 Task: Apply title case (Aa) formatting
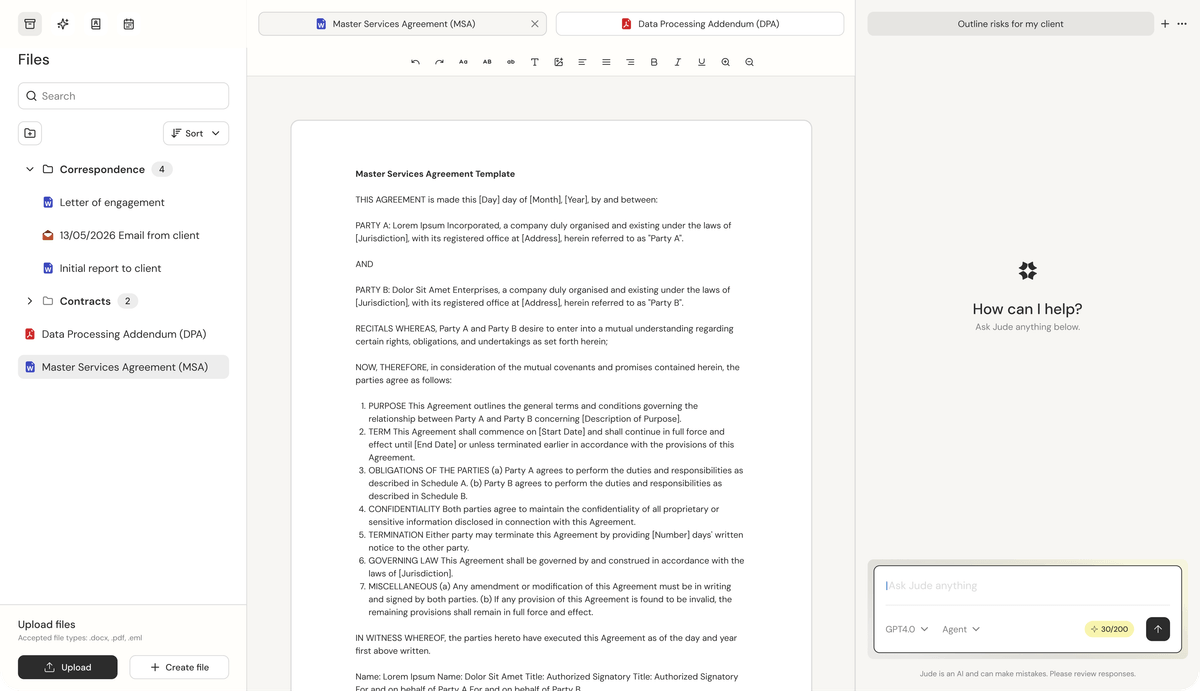(x=463, y=62)
